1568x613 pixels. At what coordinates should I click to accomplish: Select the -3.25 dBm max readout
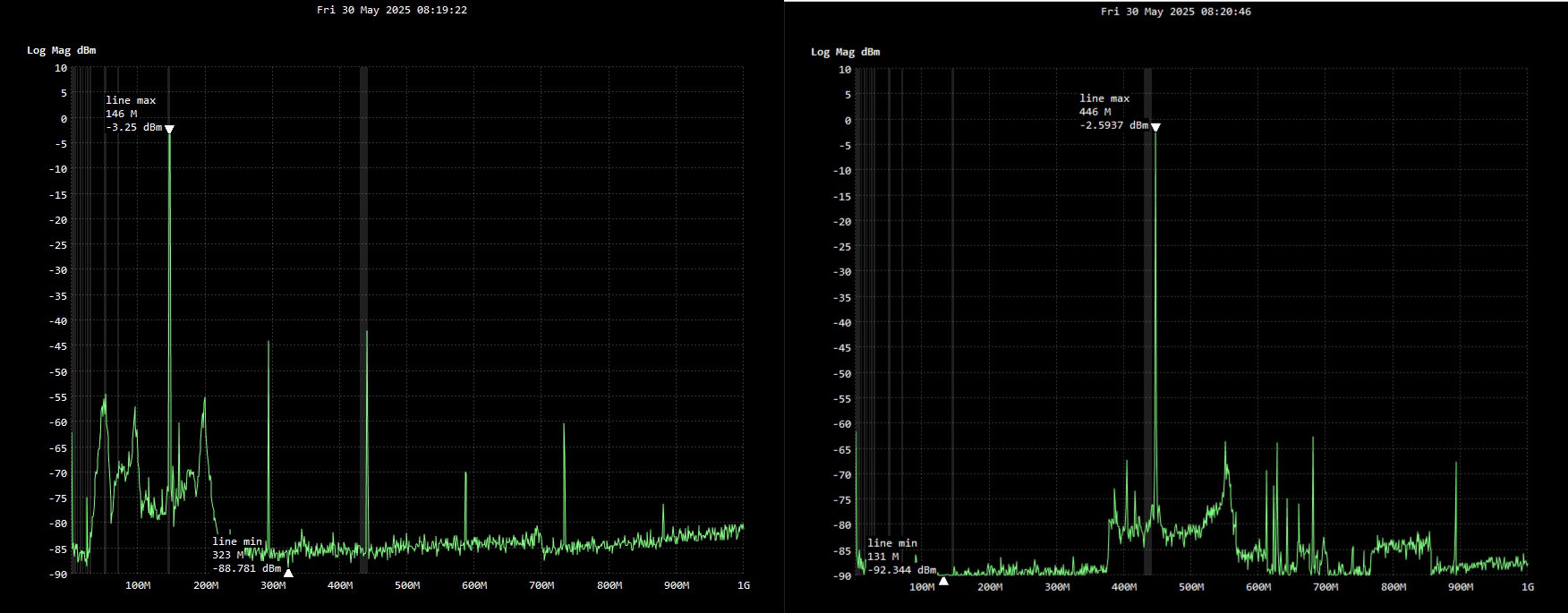[x=133, y=128]
